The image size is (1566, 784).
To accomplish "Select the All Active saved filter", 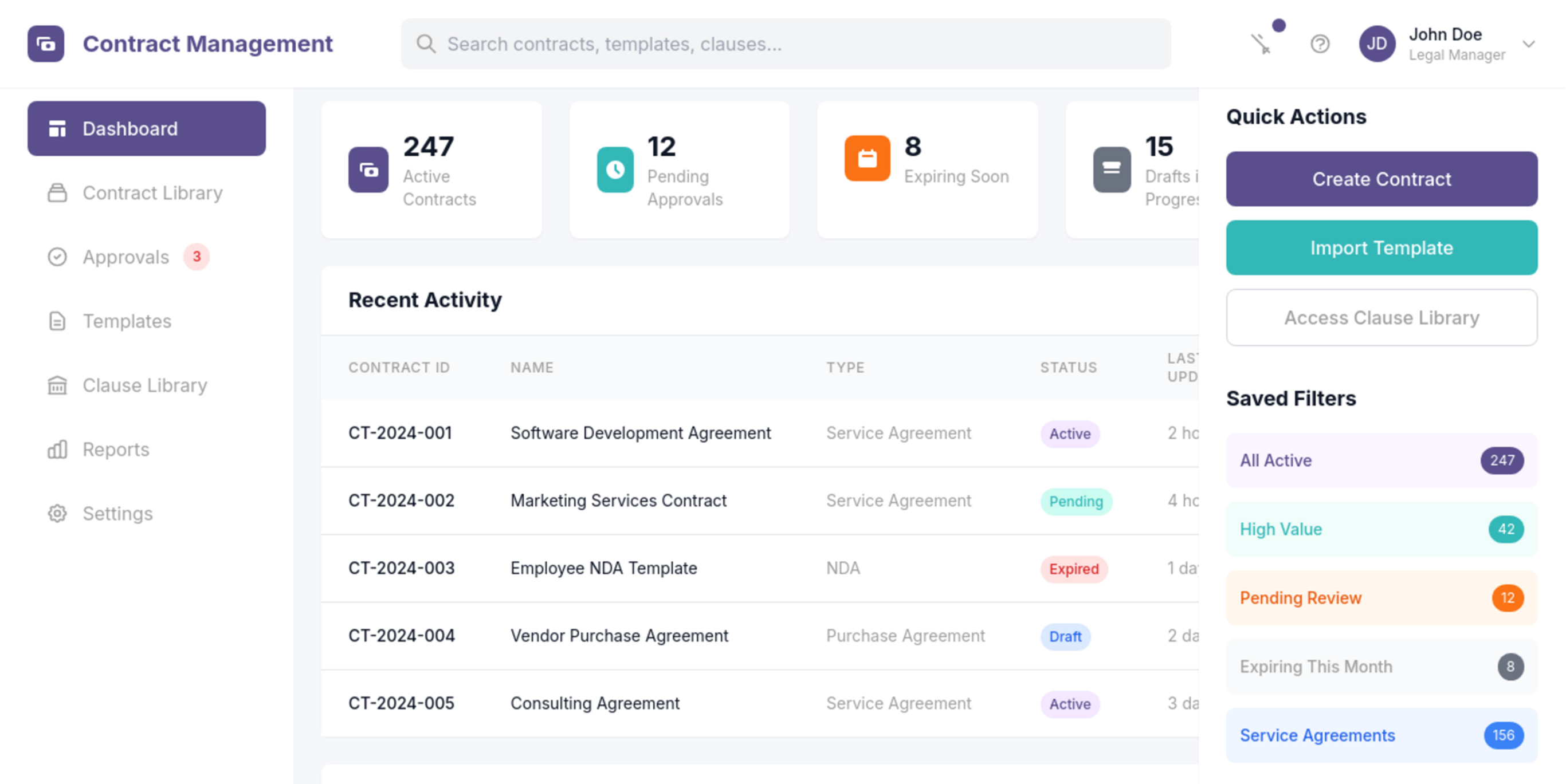I will coord(1381,460).
